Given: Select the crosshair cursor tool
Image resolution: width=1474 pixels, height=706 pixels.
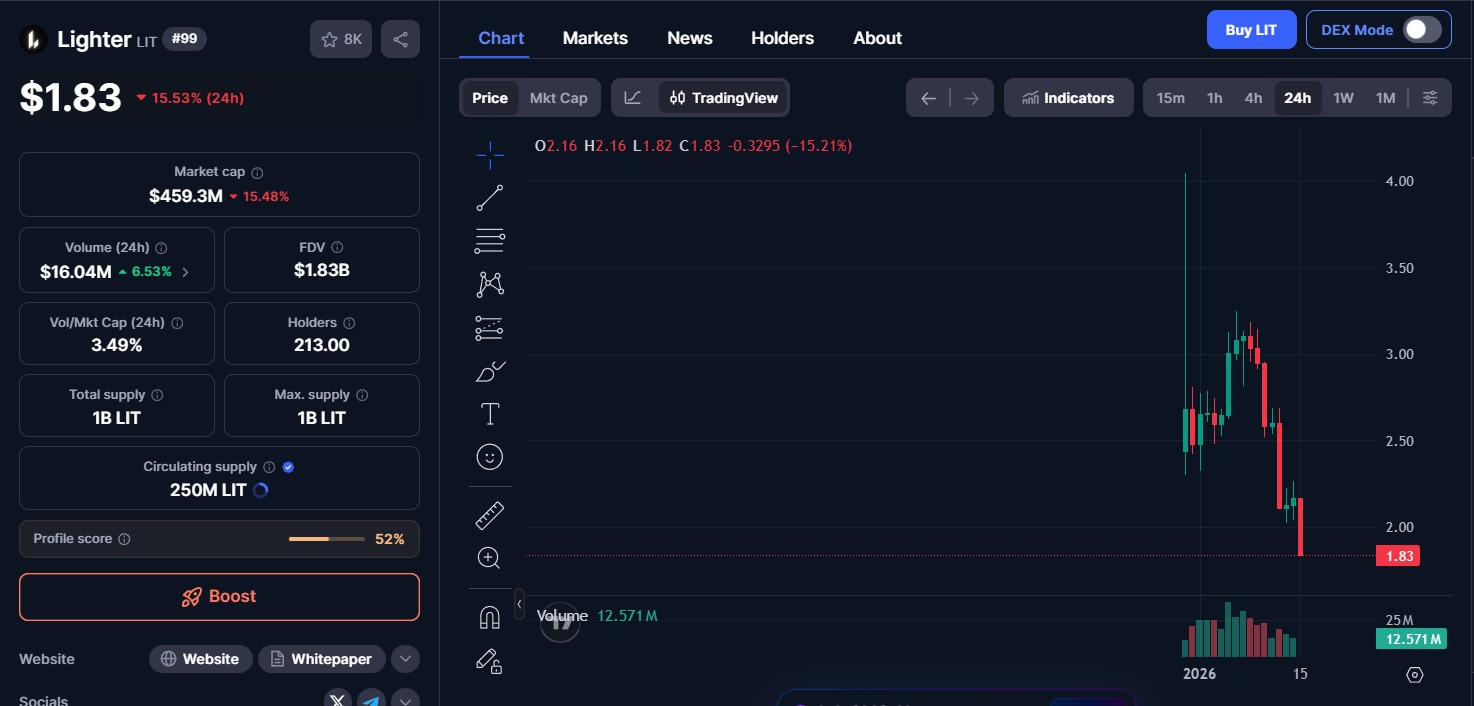Looking at the screenshot, I should click(489, 155).
